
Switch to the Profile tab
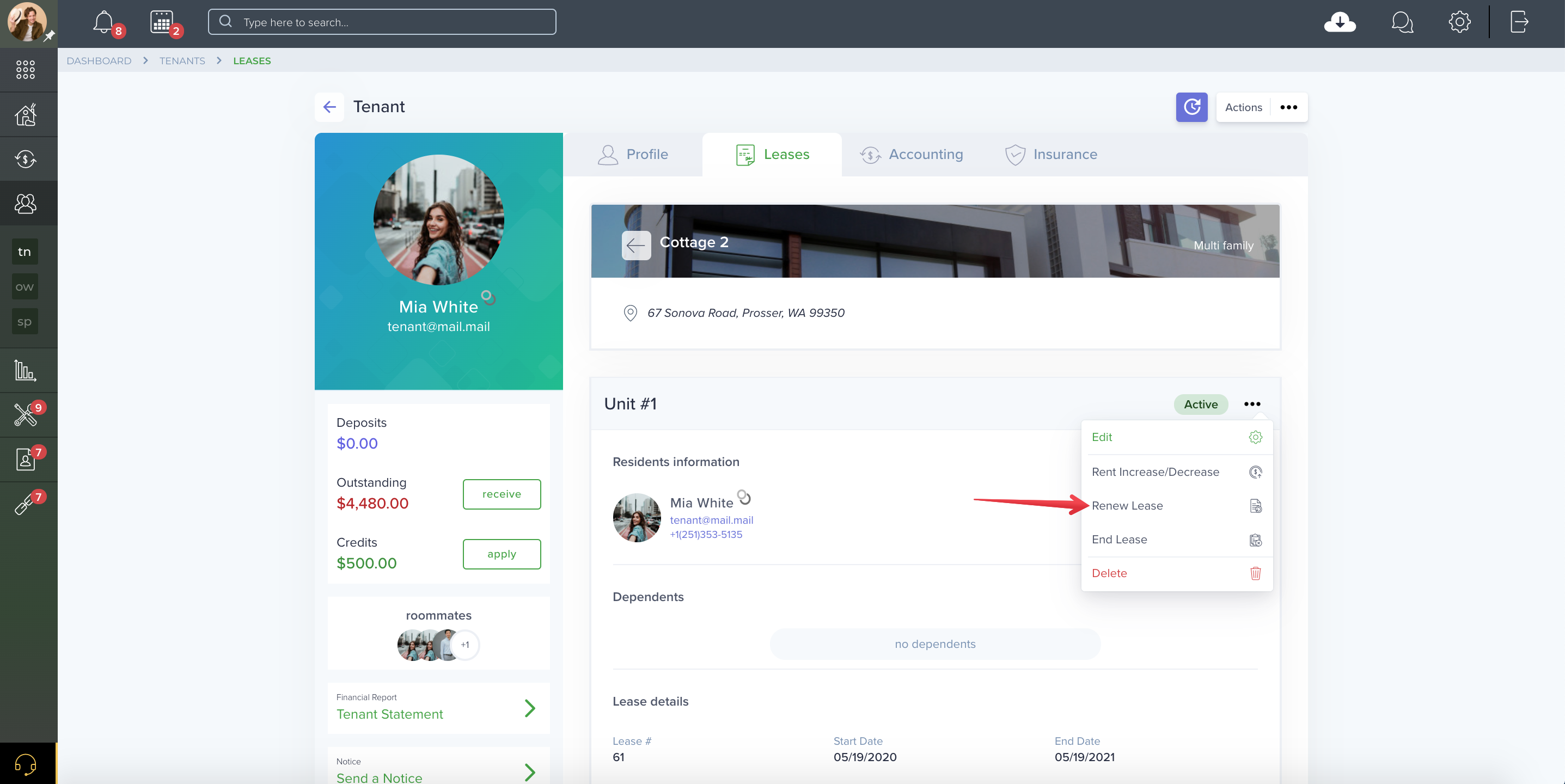(632, 154)
